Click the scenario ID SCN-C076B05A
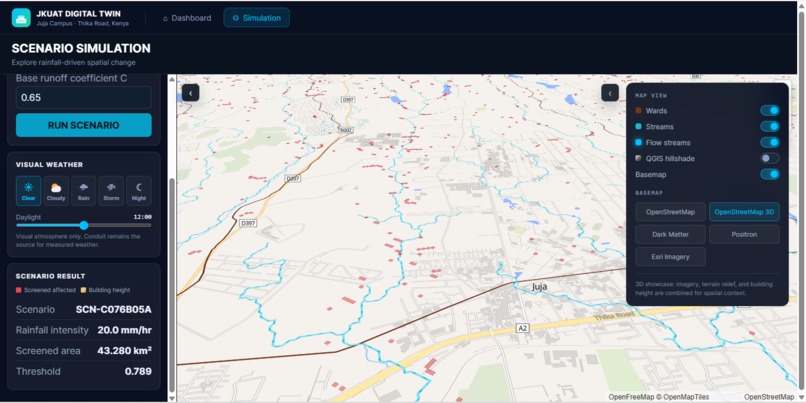The image size is (806, 403). [x=114, y=309]
